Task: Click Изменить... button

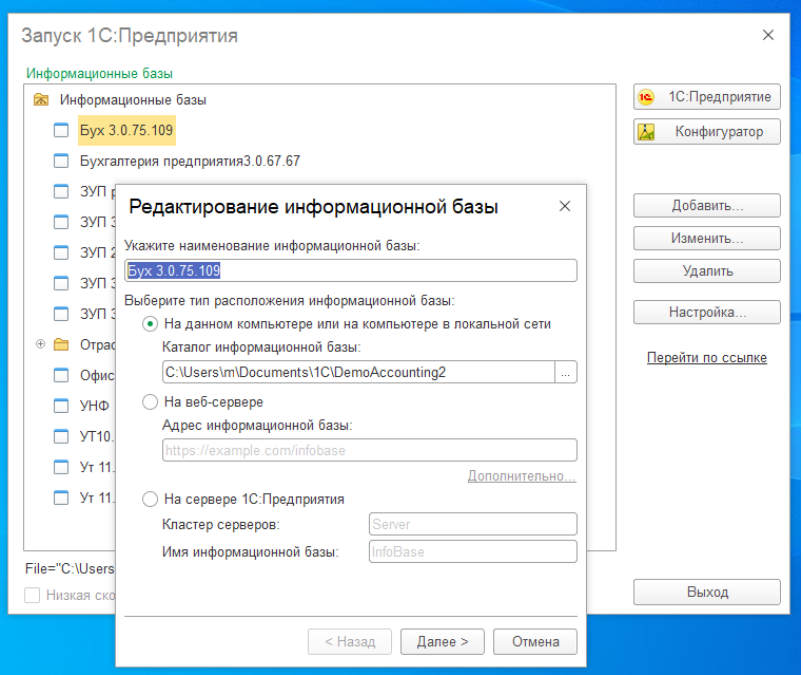Action: (x=707, y=238)
